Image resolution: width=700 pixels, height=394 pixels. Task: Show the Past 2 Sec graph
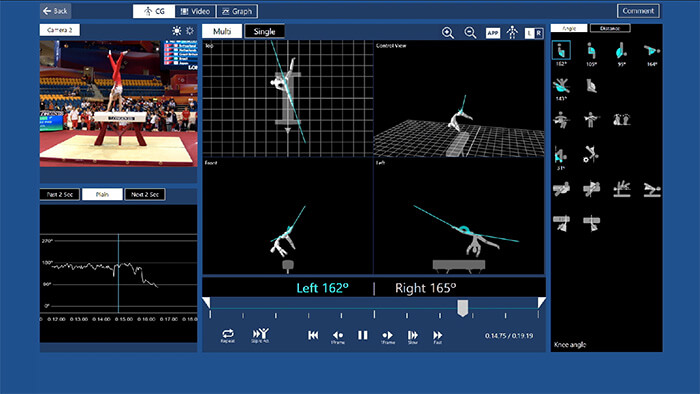tap(60, 195)
